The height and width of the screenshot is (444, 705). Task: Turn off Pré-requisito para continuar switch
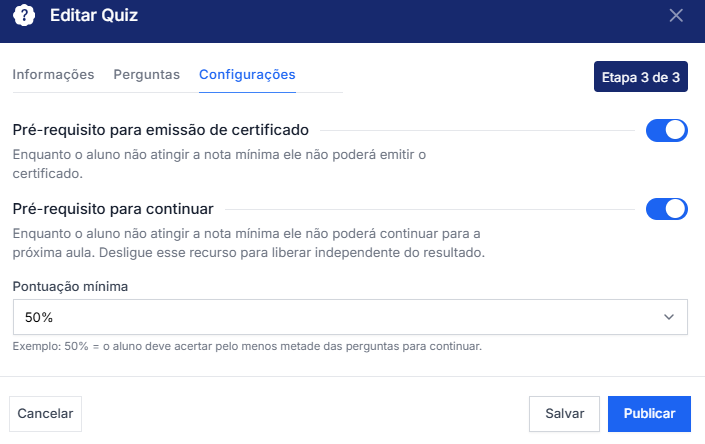pyautogui.click(x=667, y=208)
